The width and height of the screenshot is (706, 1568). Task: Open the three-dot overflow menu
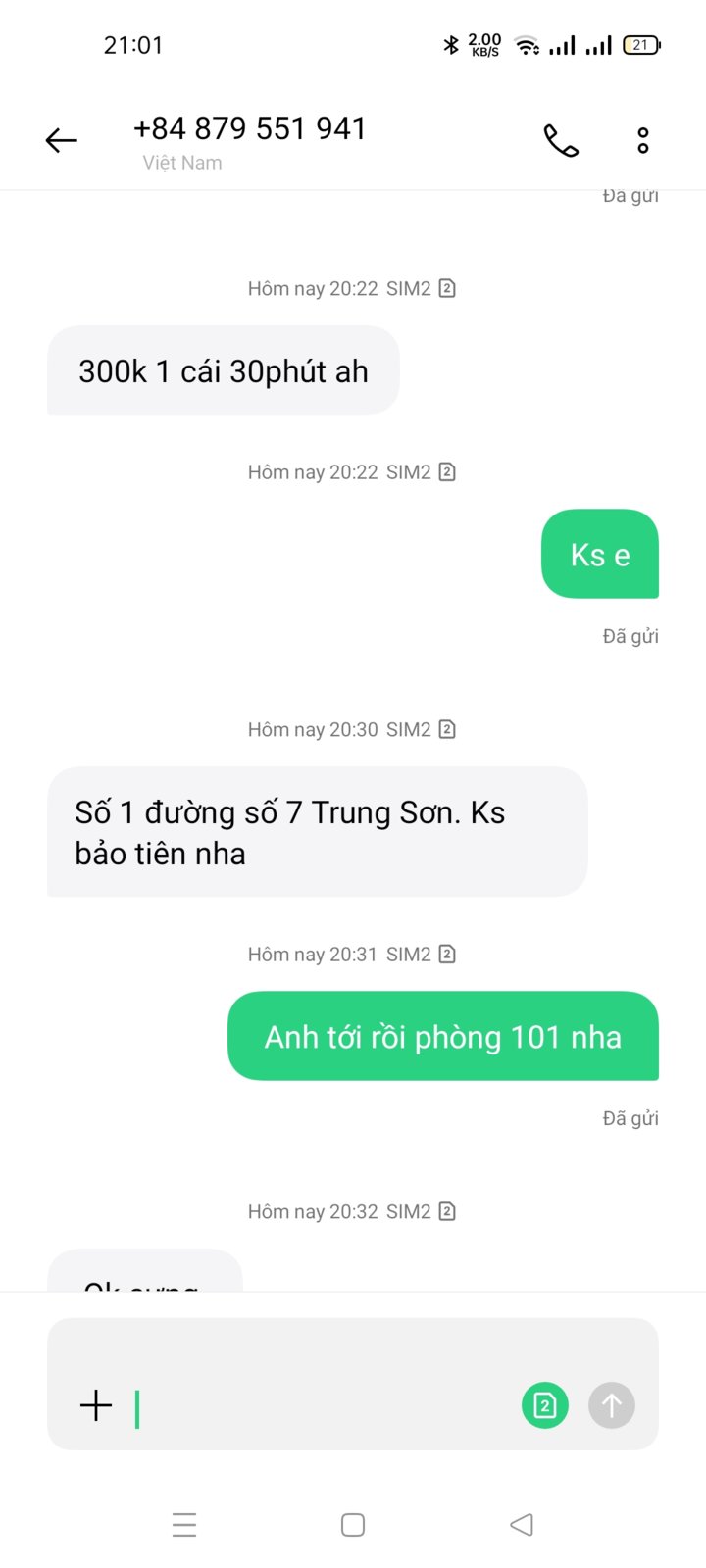[x=643, y=141]
